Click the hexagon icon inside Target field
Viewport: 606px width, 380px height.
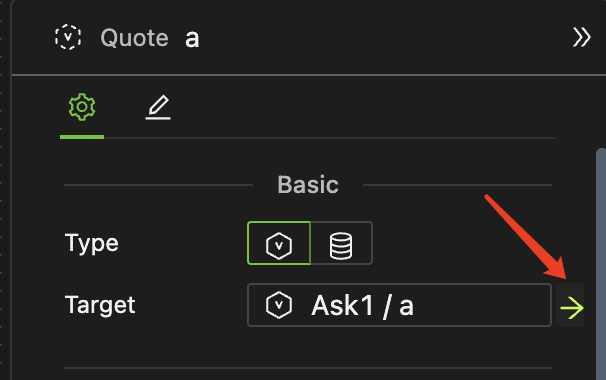[x=279, y=305]
